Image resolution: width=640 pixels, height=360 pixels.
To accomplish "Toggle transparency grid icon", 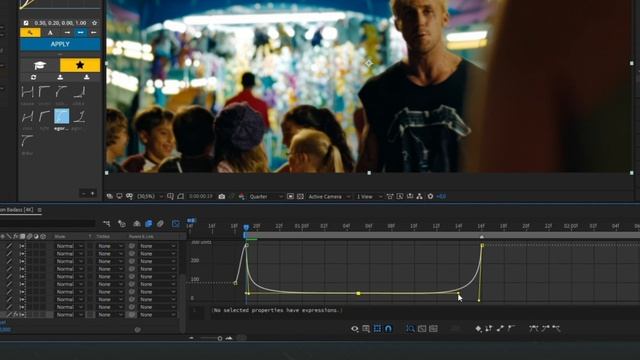I will (x=300, y=196).
